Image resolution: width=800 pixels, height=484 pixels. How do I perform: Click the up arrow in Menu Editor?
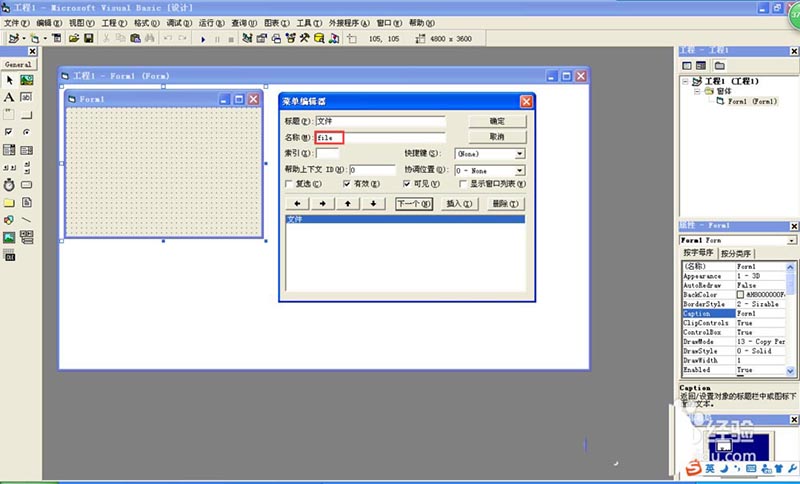(x=348, y=203)
